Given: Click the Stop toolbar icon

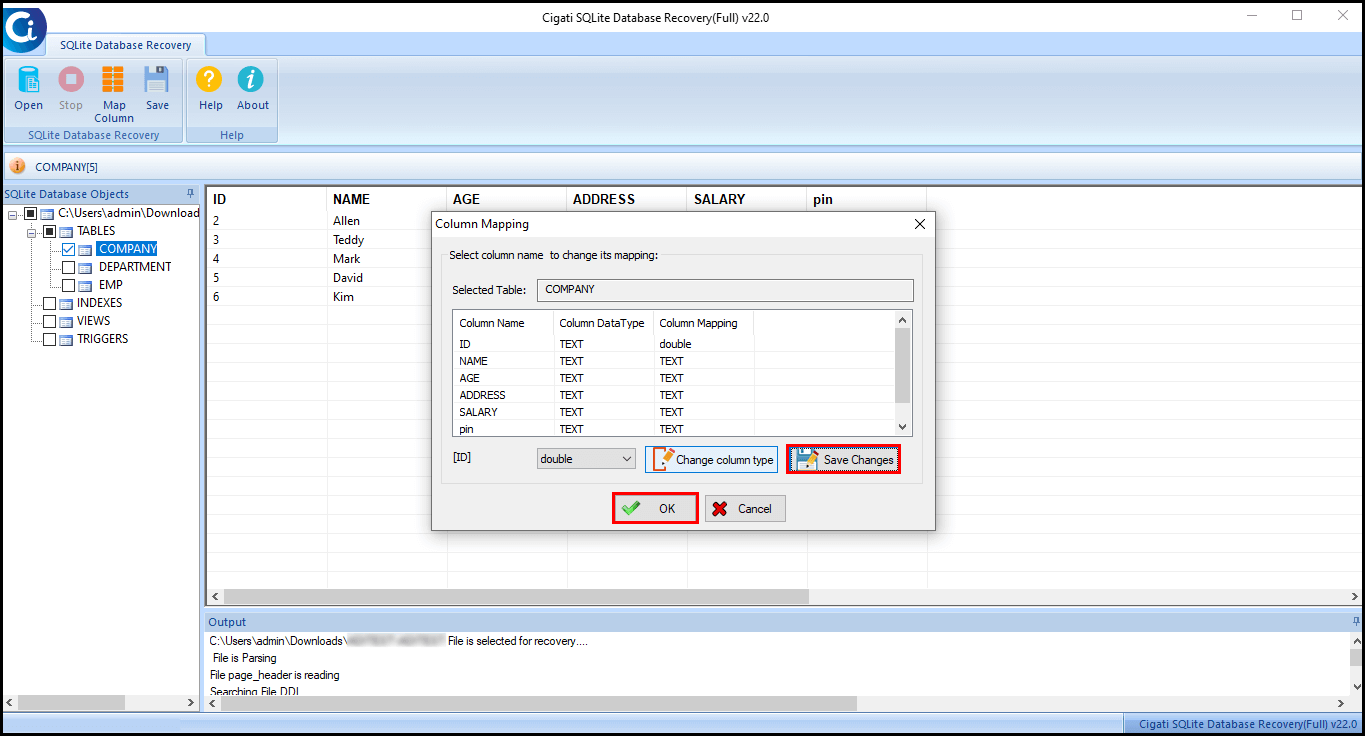Looking at the screenshot, I should [71, 80].
